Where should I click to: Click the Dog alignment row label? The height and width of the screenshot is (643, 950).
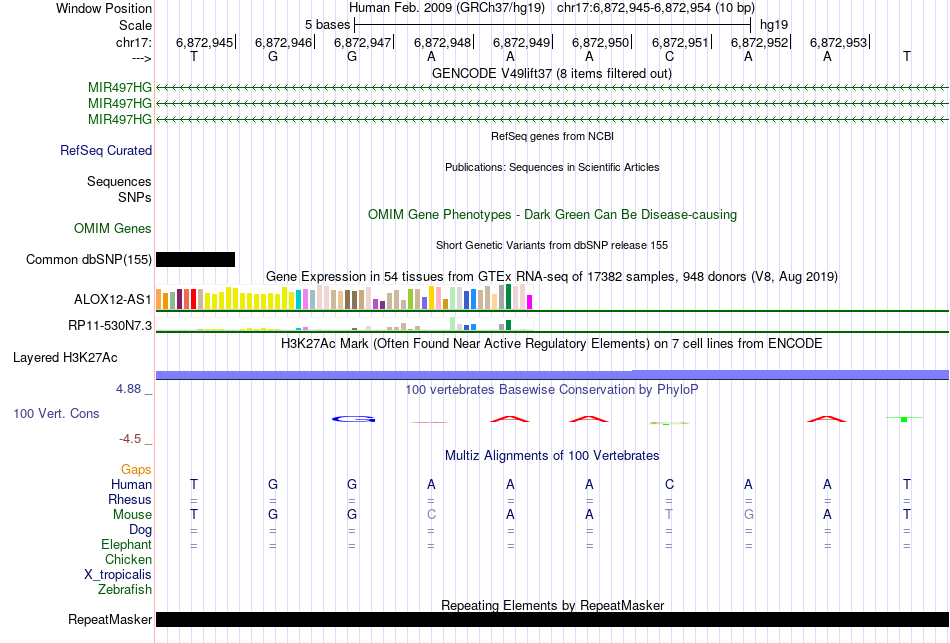140,530
